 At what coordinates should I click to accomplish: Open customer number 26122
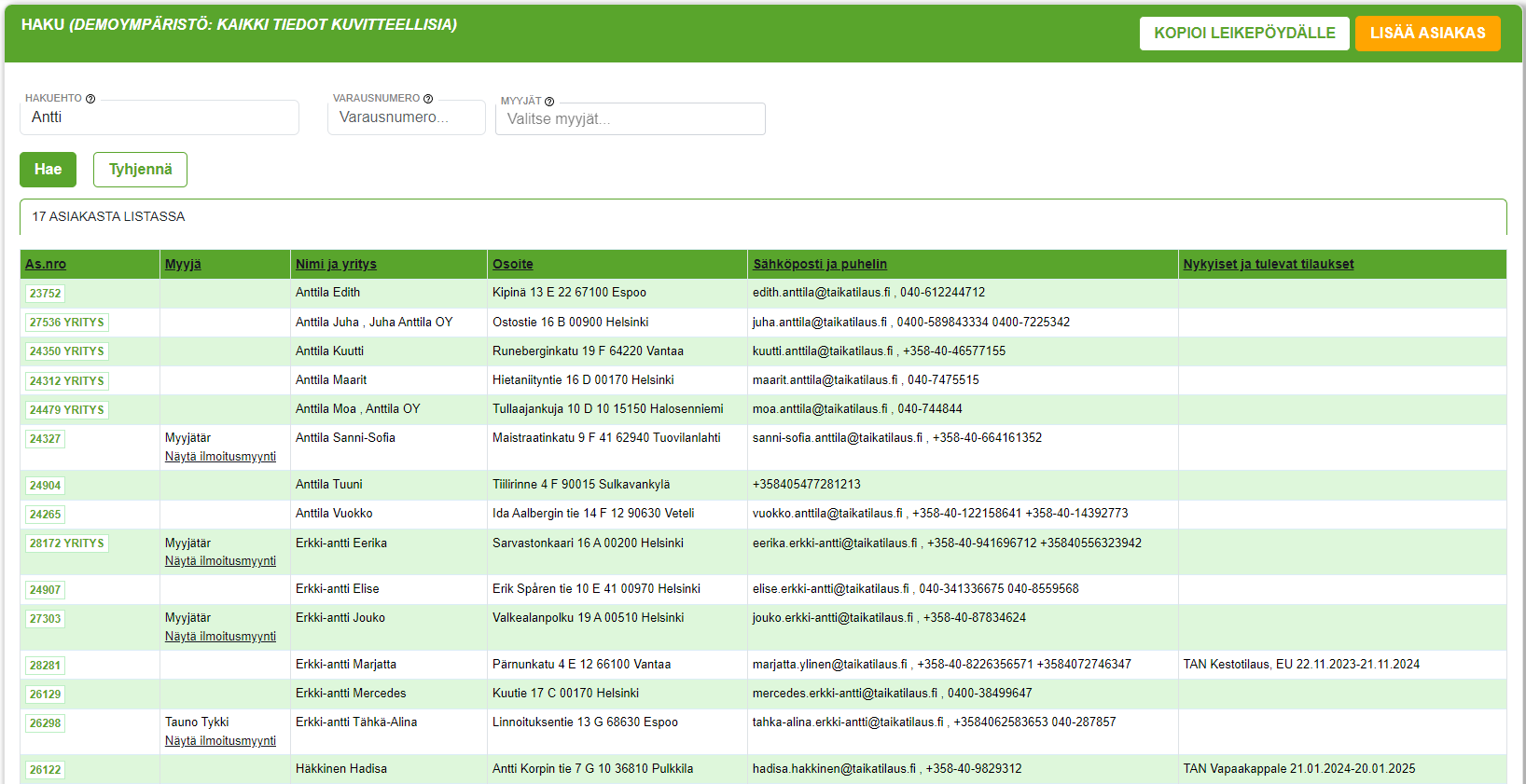(x=45, y=770)
